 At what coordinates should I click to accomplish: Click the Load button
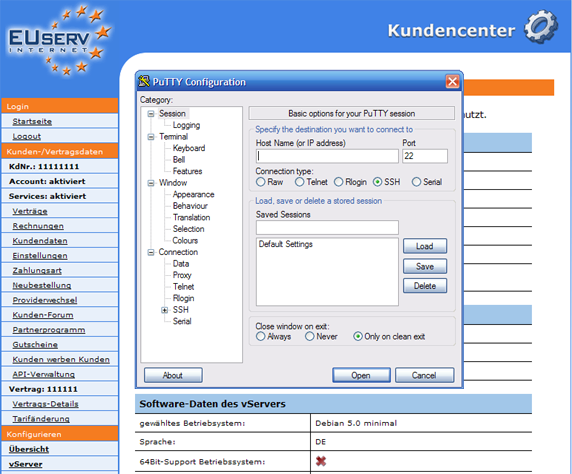(425, 246)
